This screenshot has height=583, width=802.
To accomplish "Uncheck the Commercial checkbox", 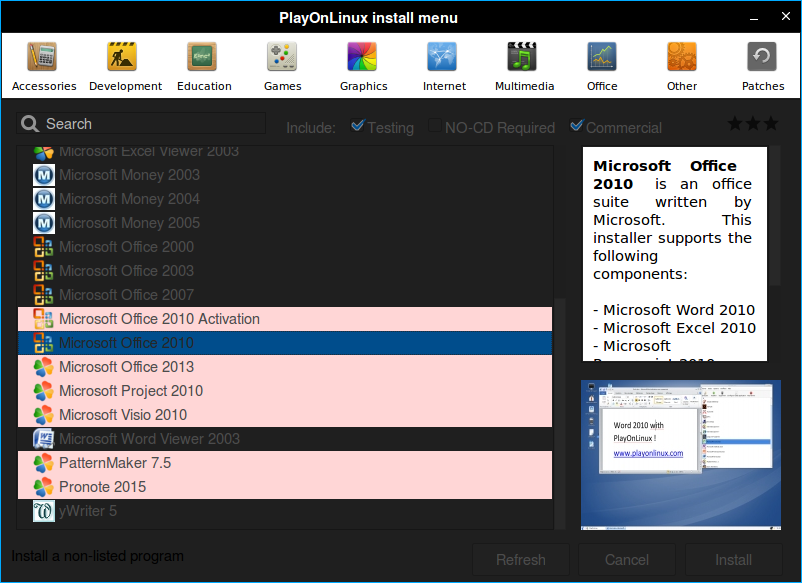I will [576, 127].
